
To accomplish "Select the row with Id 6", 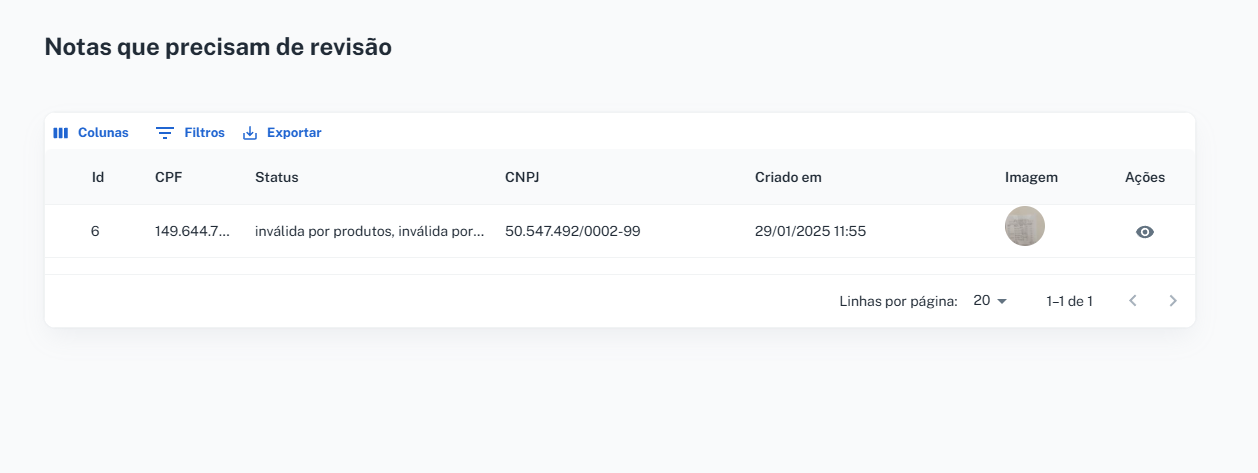I will pos(95,231).
